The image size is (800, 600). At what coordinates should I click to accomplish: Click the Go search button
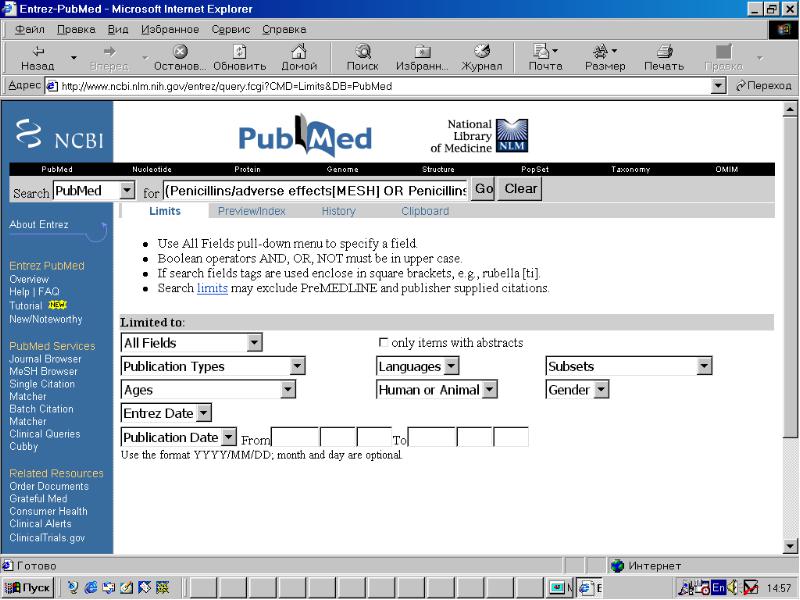pos(483,189)
